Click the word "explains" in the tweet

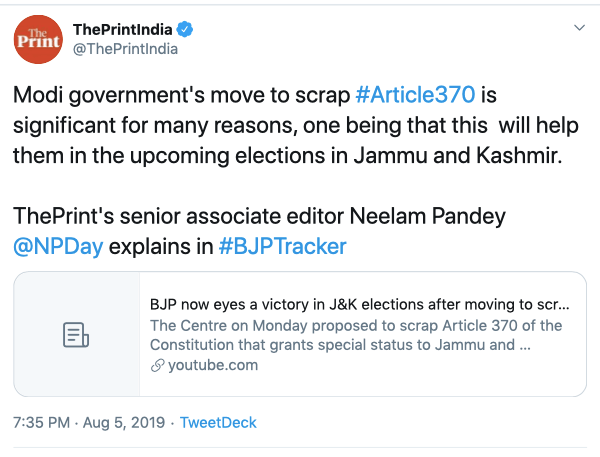coord(161,247)
